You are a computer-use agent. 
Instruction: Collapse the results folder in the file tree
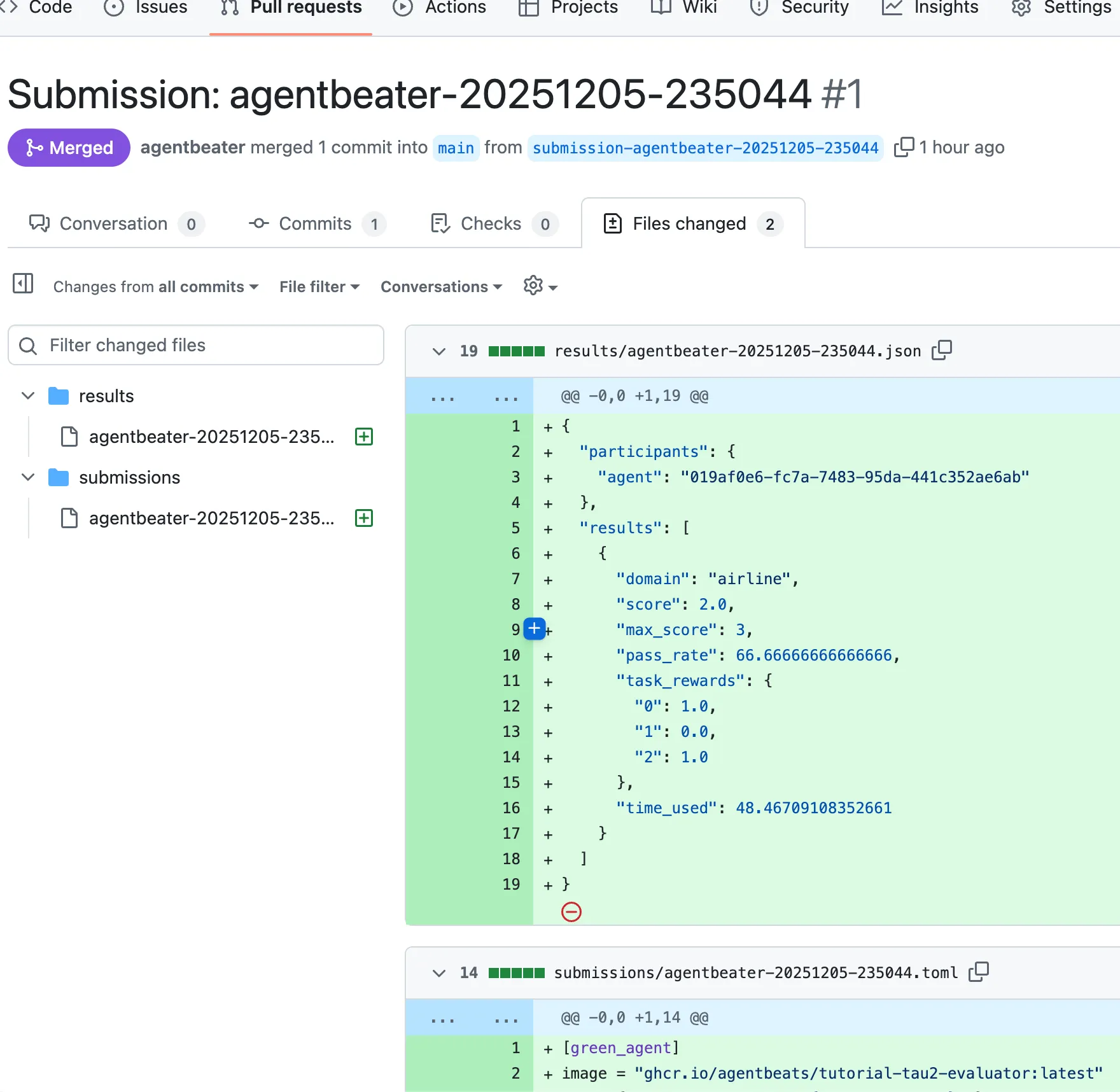click(x=27, y=395)
